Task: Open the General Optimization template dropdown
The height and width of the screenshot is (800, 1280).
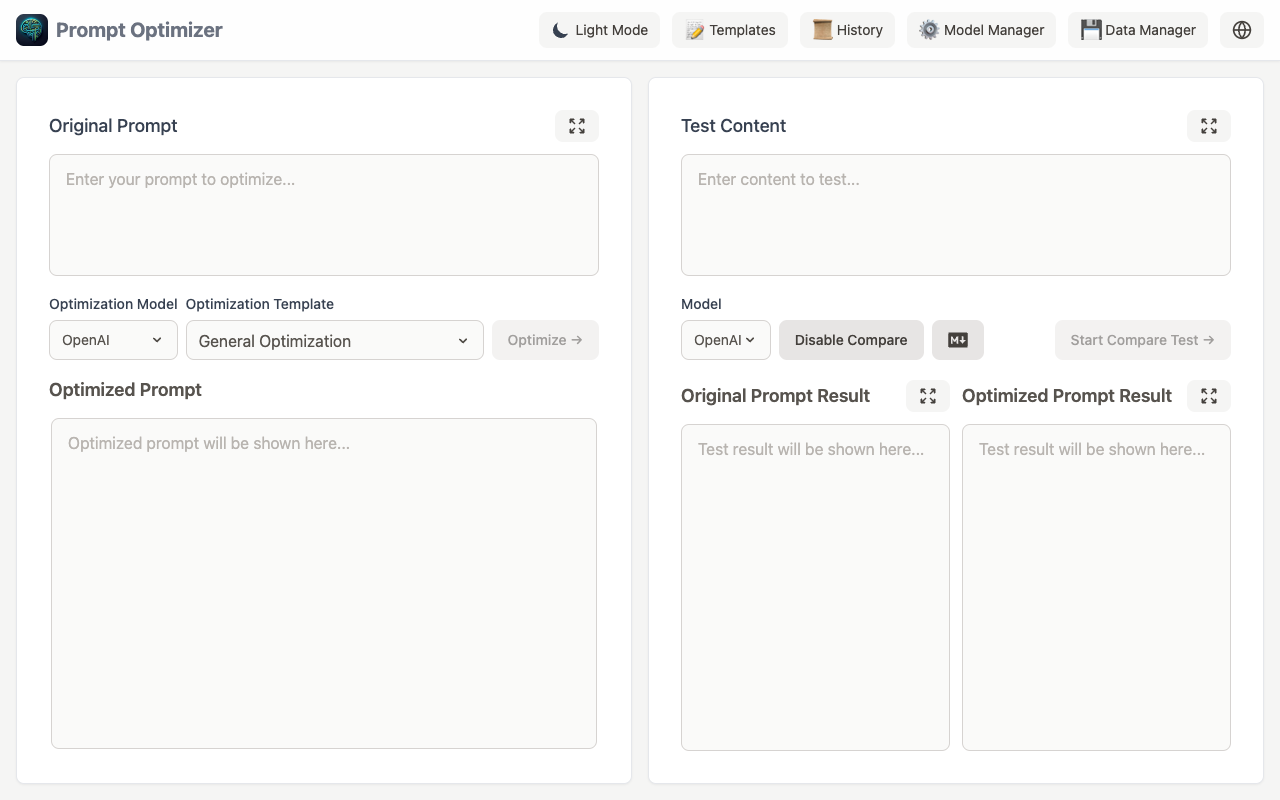Action: pyautogui.click(x=334, y=340)
